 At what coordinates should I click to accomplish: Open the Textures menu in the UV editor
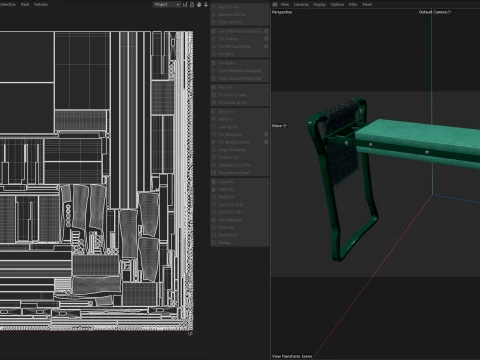tap(41, 4)
